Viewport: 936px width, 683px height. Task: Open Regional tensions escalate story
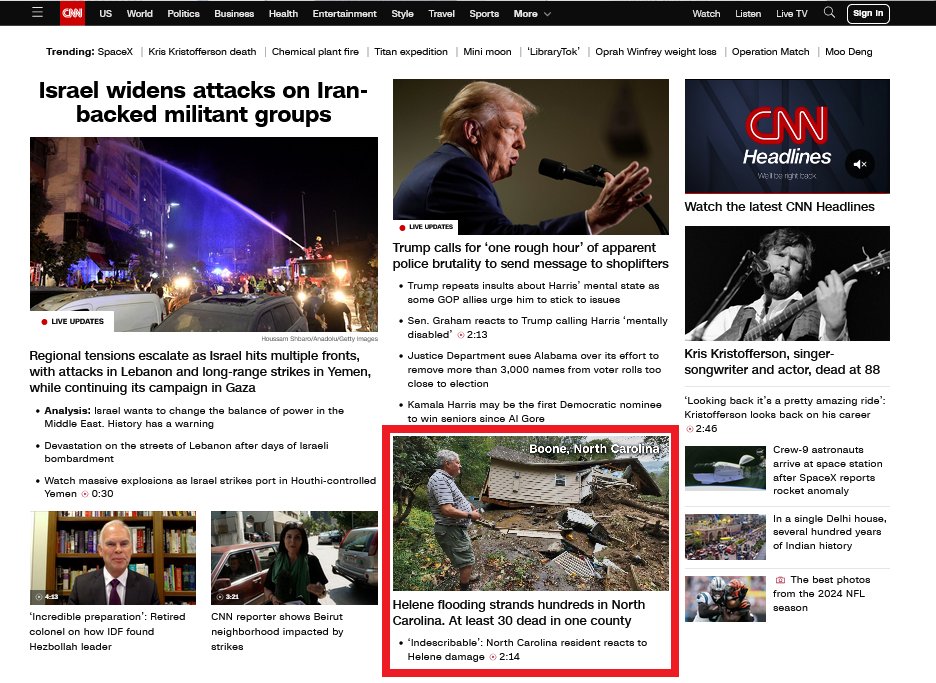[201, 371]
